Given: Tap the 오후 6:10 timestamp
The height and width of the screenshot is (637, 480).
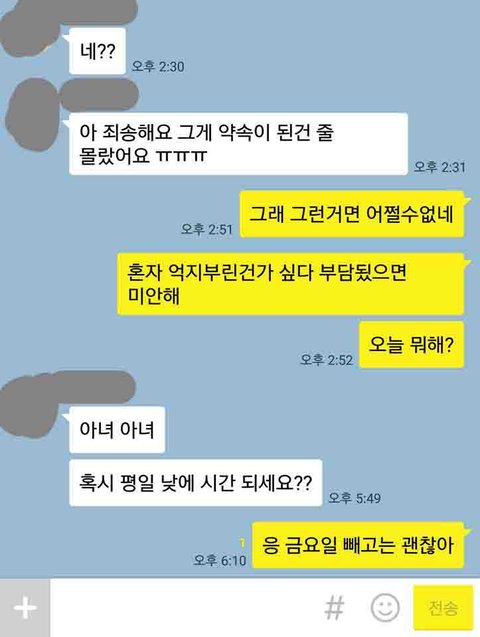Looking at the screenshot, I should pyautogui.click(x=220, y=560).
